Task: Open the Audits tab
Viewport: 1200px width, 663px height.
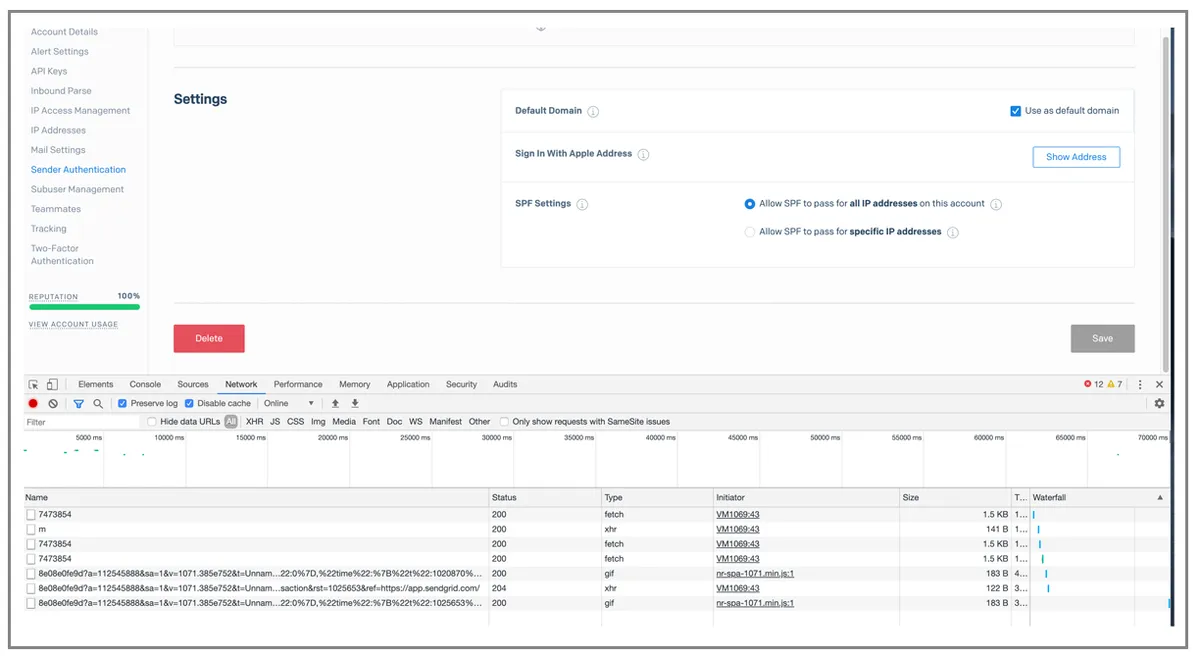Action: (x=505, y=384)
